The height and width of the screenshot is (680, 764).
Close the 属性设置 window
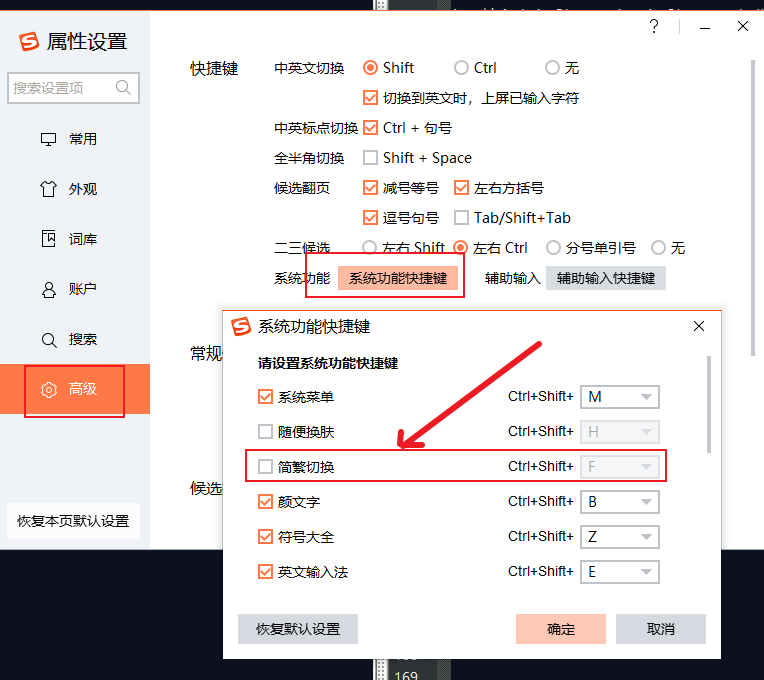[743, 26]
